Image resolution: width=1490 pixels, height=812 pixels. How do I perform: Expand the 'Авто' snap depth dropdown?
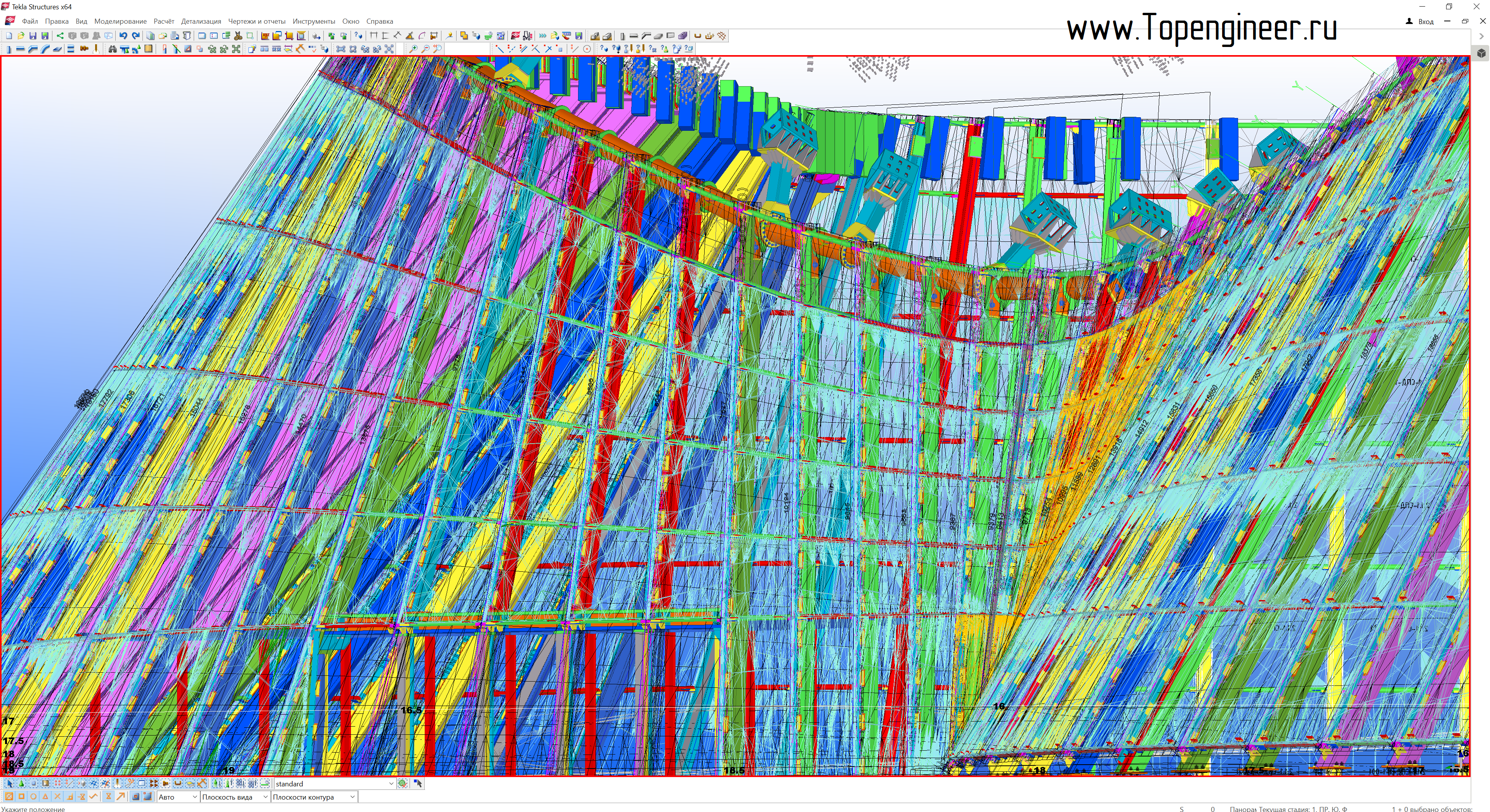click(x=194, y=797)
